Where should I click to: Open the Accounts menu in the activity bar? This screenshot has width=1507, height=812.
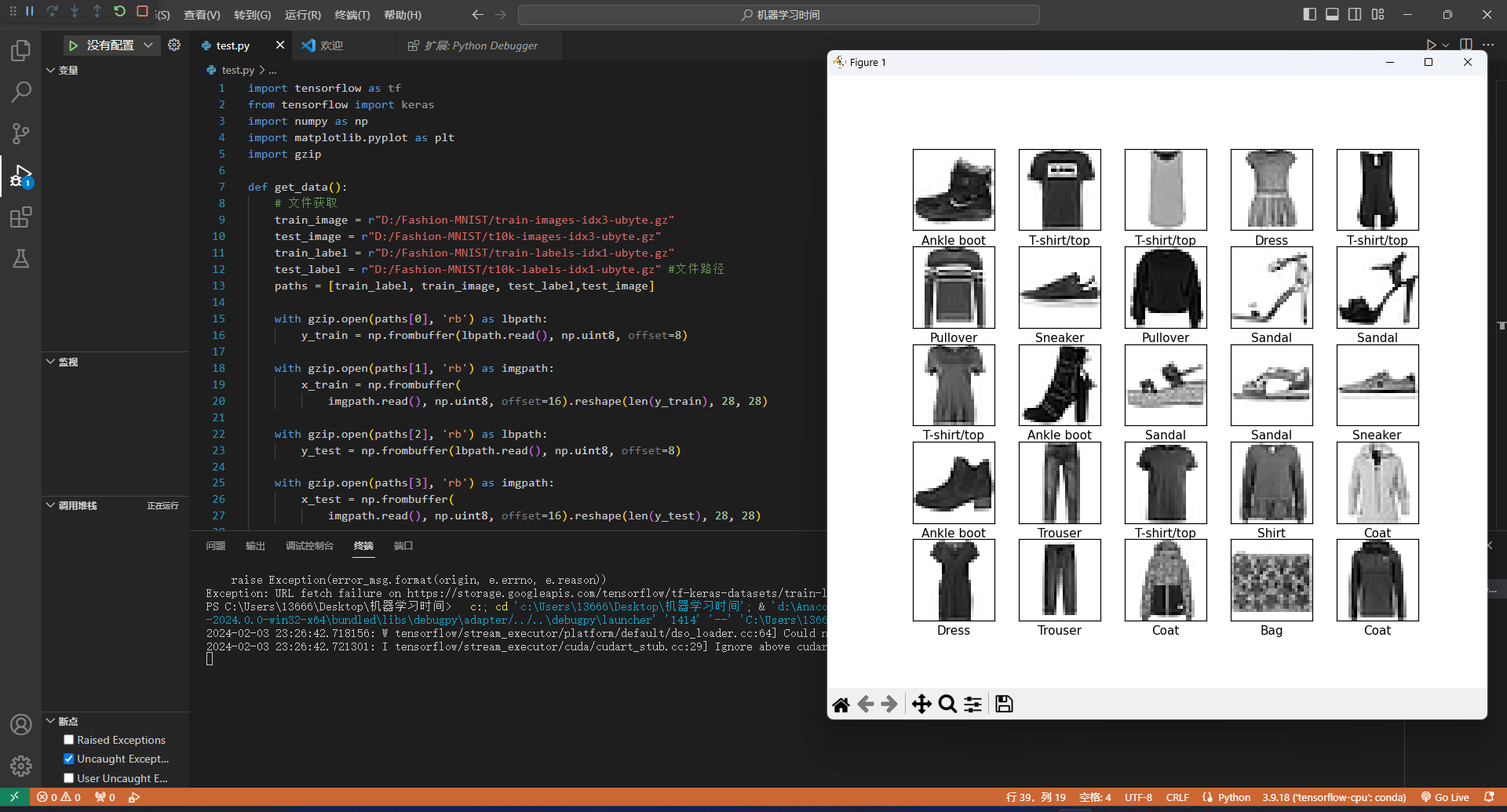click(21, 724)
